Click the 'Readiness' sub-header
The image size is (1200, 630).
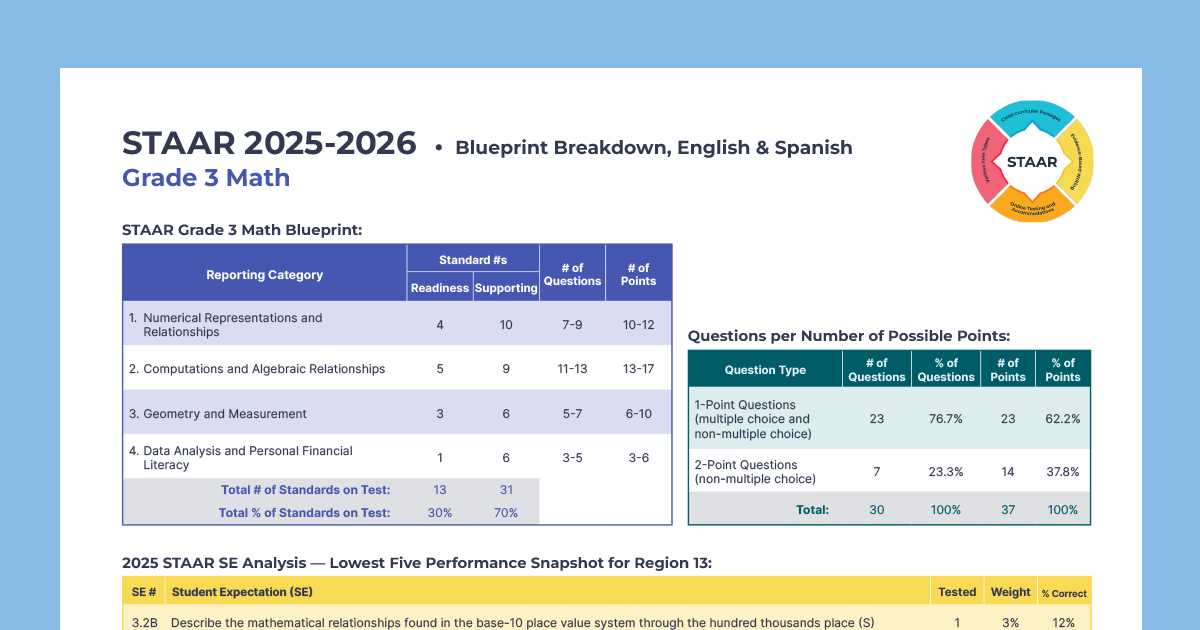[440, 288]
